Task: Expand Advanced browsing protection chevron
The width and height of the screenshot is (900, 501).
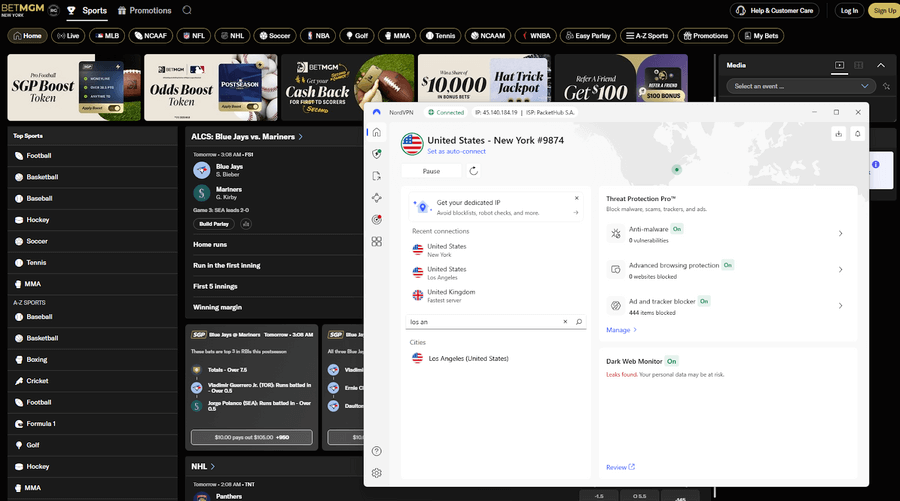Action: pos(840,270)
